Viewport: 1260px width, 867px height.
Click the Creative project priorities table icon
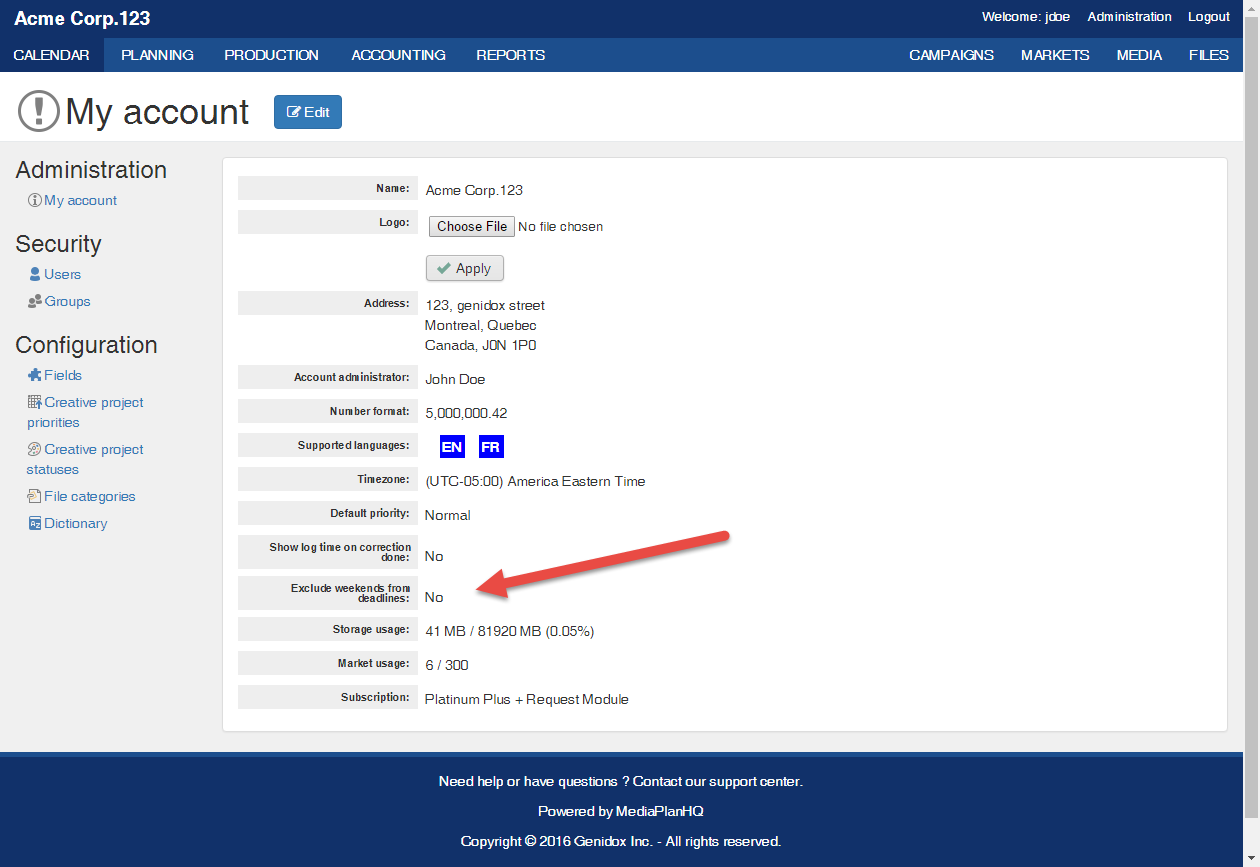pyautogui.click(x=35, y=402)
